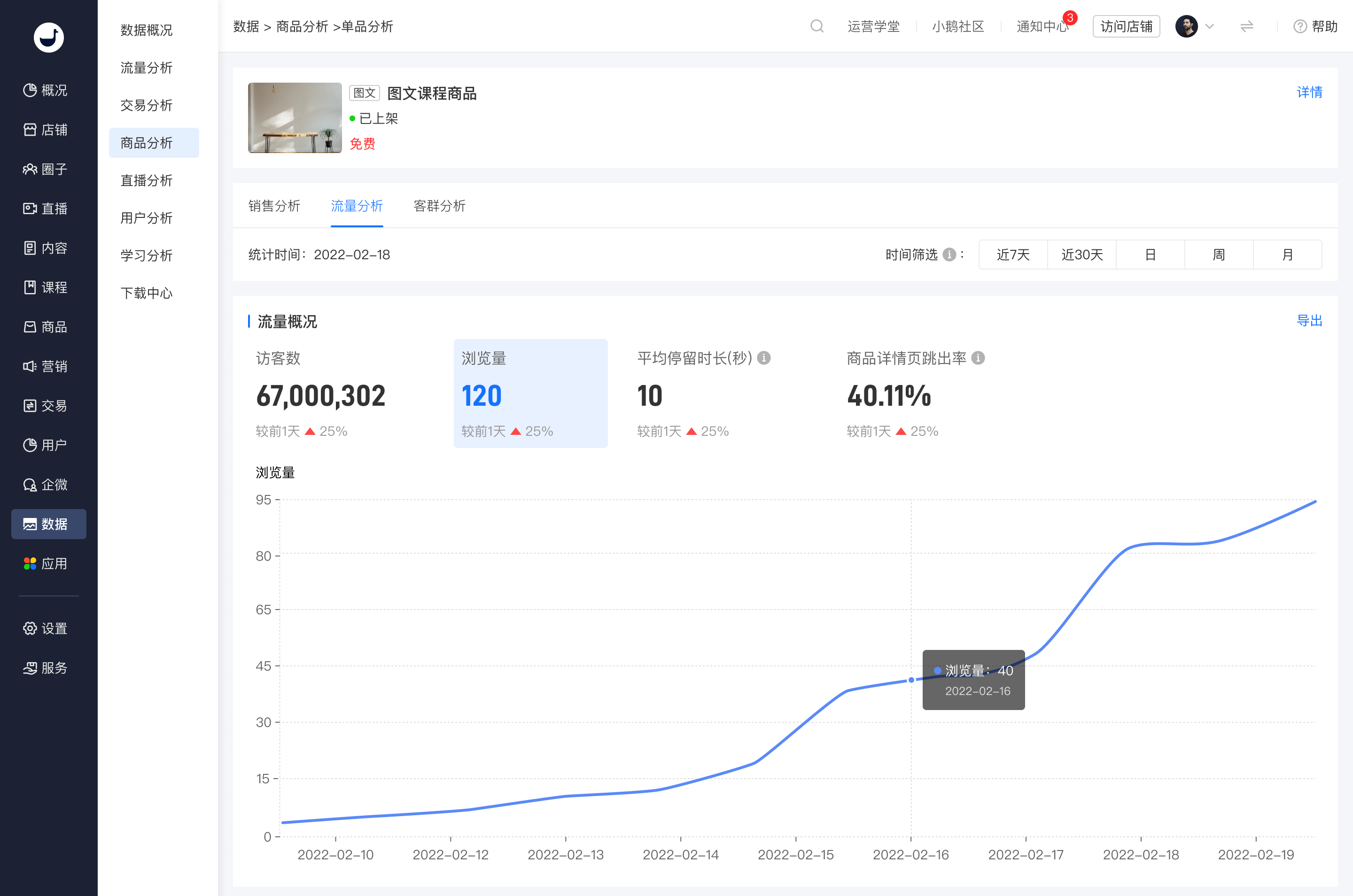
Task: Go to 学习分析 submenu
Action: click(x=146, y=255)
